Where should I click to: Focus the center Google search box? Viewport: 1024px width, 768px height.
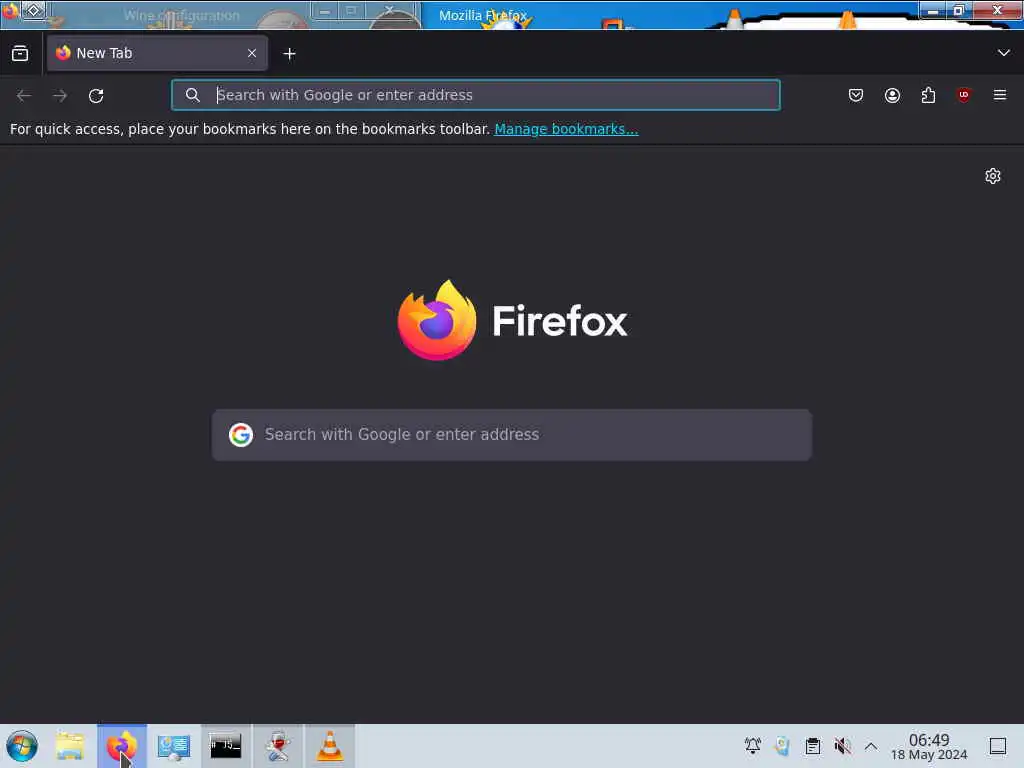coord(512,435)
